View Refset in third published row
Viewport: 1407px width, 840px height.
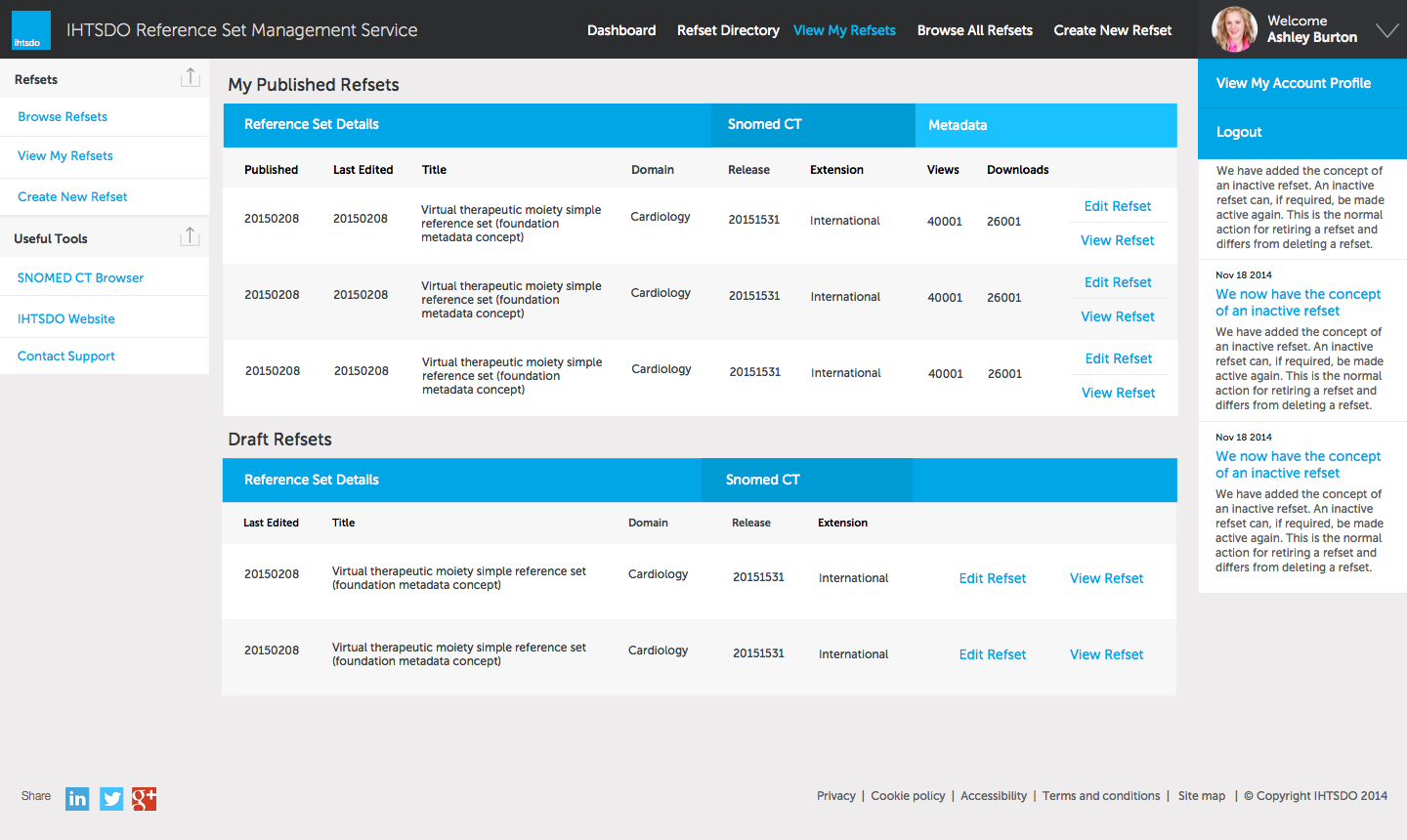pos(1119,393)
